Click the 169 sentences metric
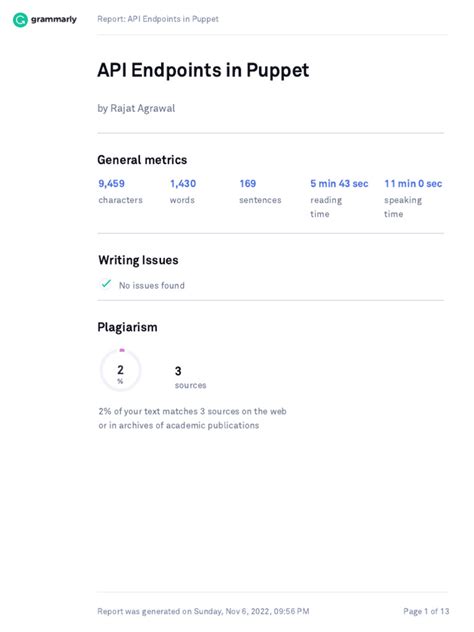The width and height of the screenshot is (474, 632). [x=260, y=191]
